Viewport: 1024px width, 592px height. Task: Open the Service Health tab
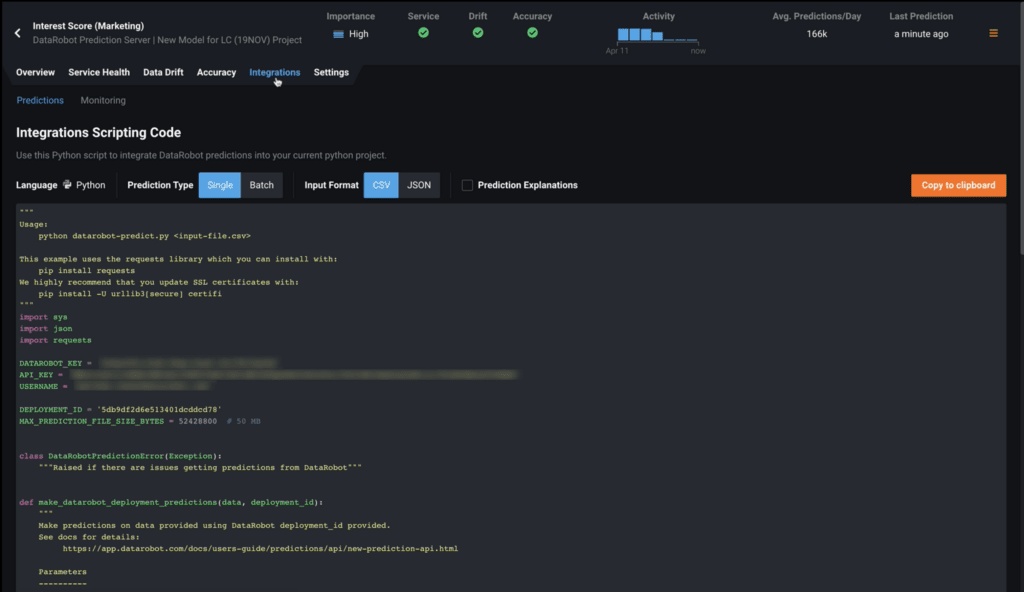click(99, 73)
